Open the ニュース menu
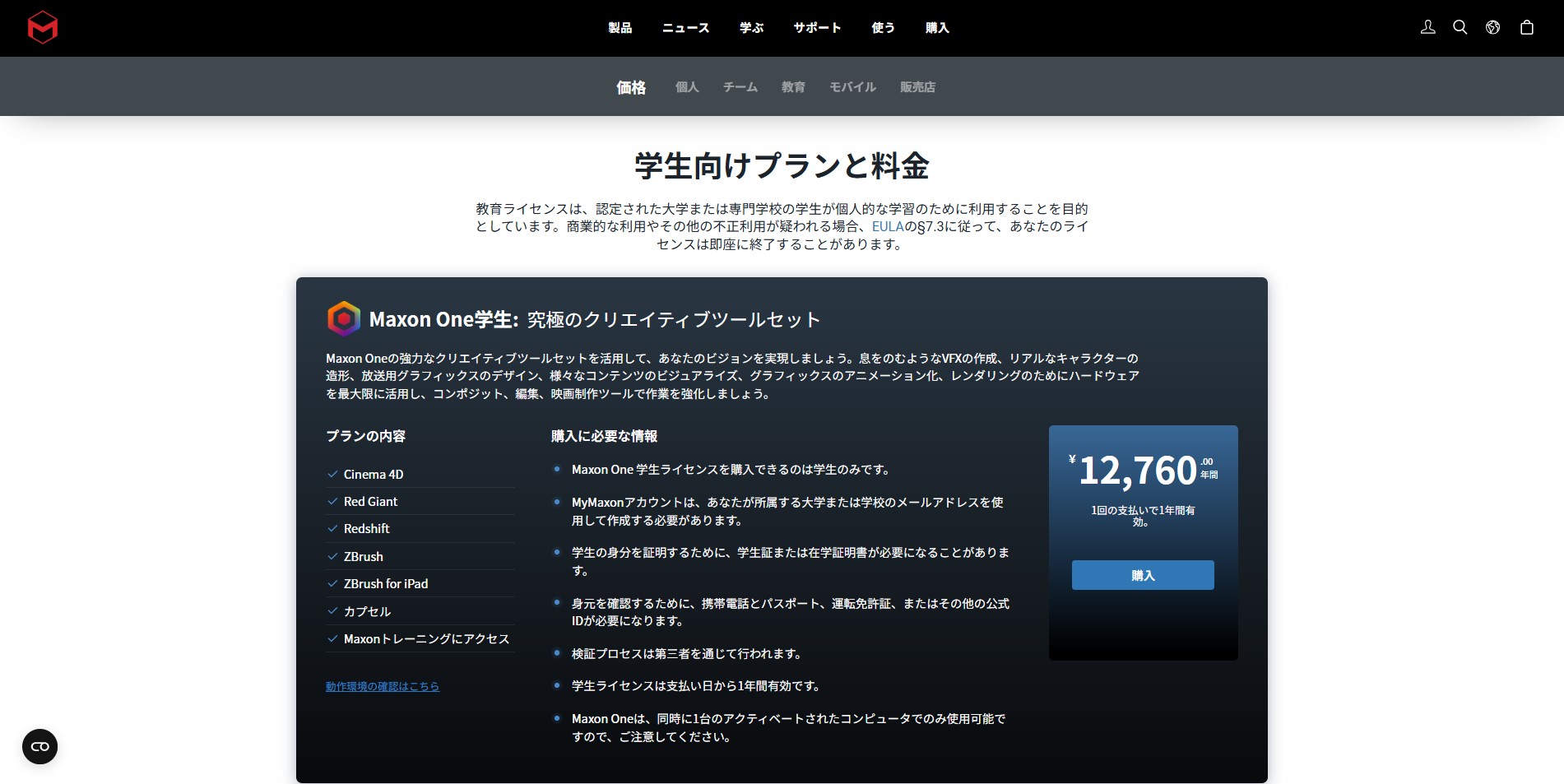The height and width of the screenshot is (784, 1564). (x=686, y=27)
